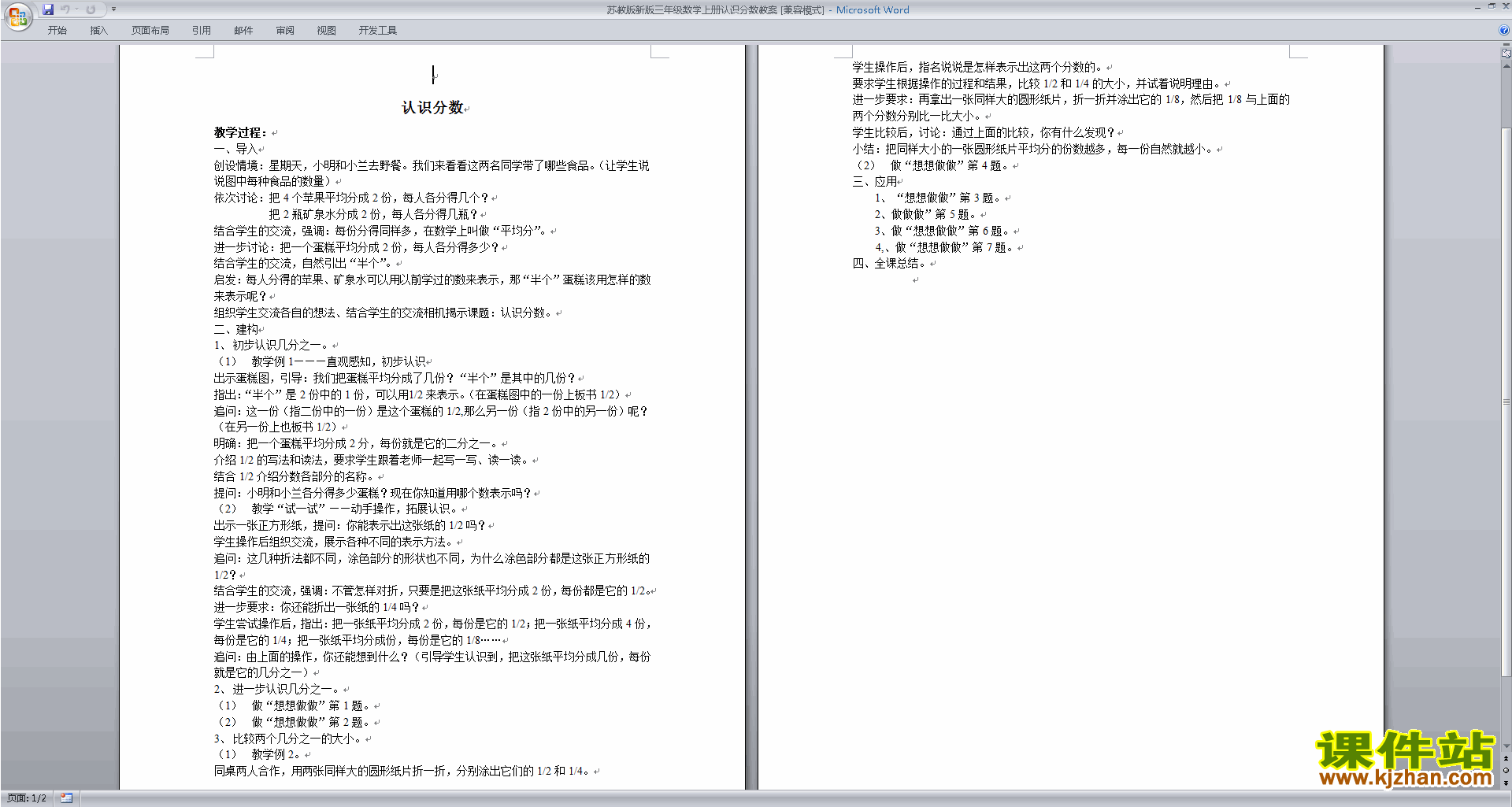Click the Next Page double-arrow button

click(1506, 783)
